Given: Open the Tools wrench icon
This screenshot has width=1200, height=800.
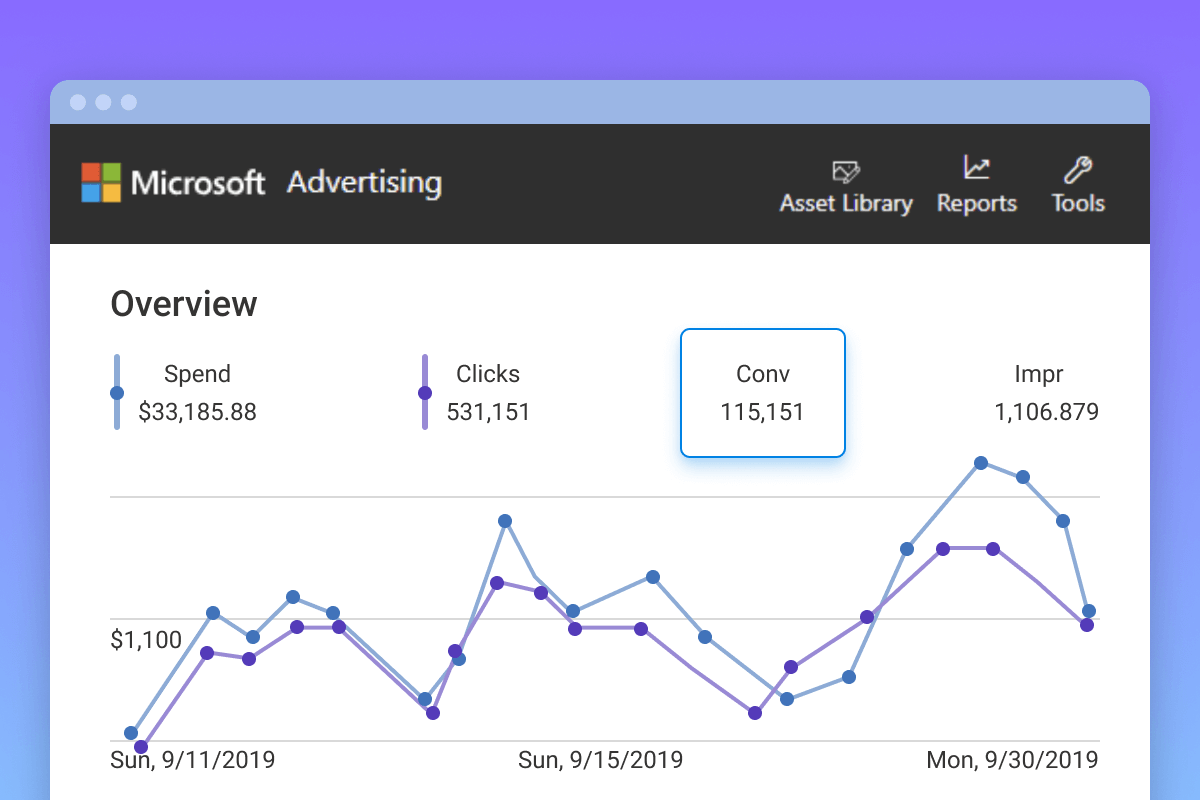Looking at the screenshot, I should (x=1077, y=168).
